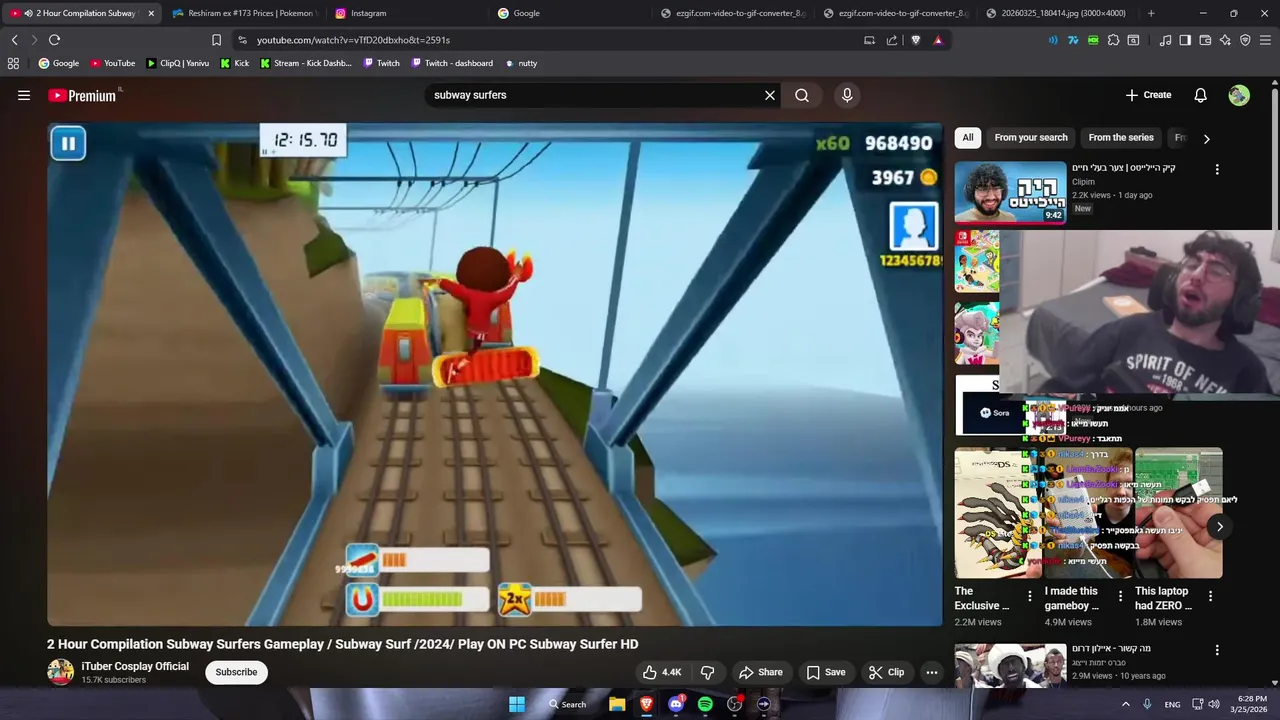
Task: Subscribe to iTuber Cosplay Official
Action: [x=236, y=672]
